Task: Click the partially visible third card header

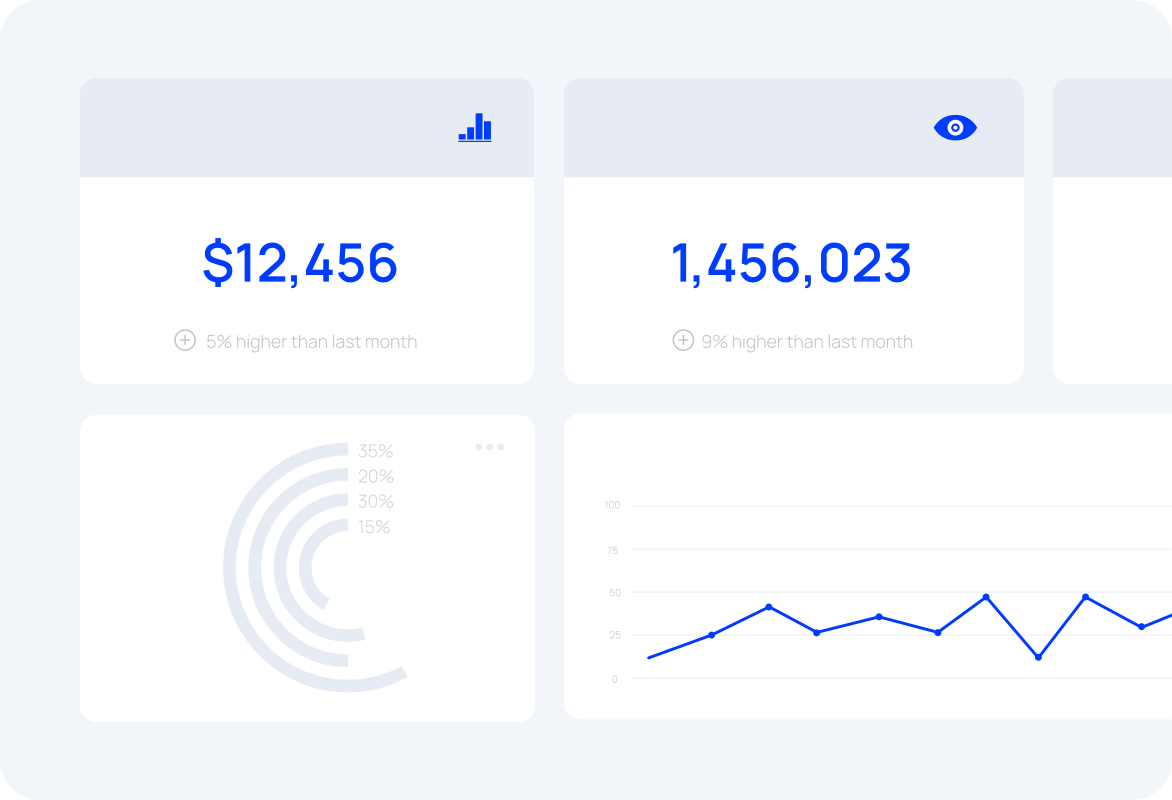Action: pos(1112,127)
